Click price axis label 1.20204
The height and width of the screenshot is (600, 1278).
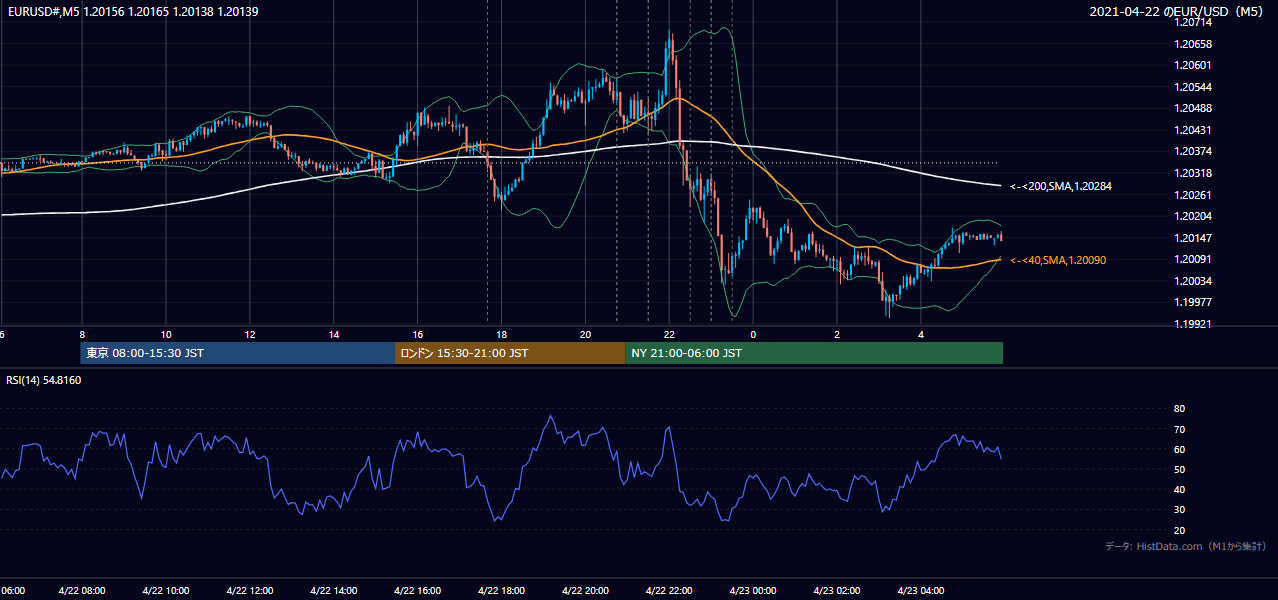coord(1192,216)
